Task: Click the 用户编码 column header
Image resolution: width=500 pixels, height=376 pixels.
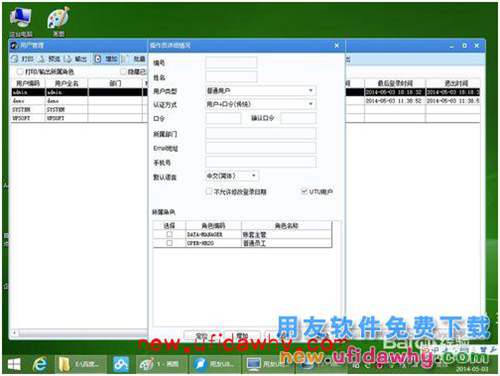Action: click(28, 83)
